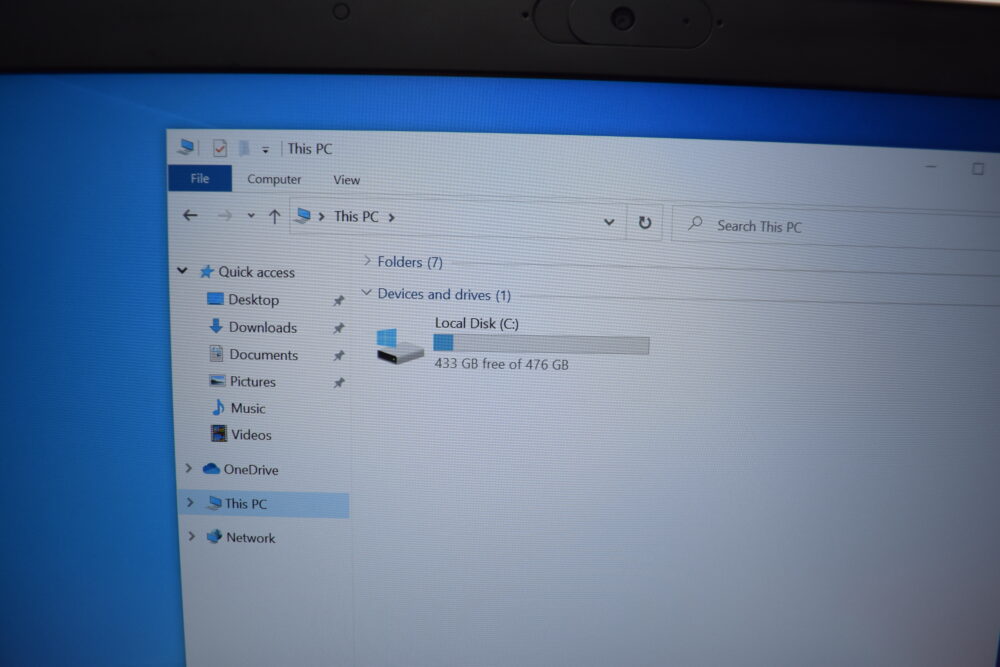Screen dimensions: 1000x667
Task: Expand the Folders (7) group
Action: click(367, 261)
